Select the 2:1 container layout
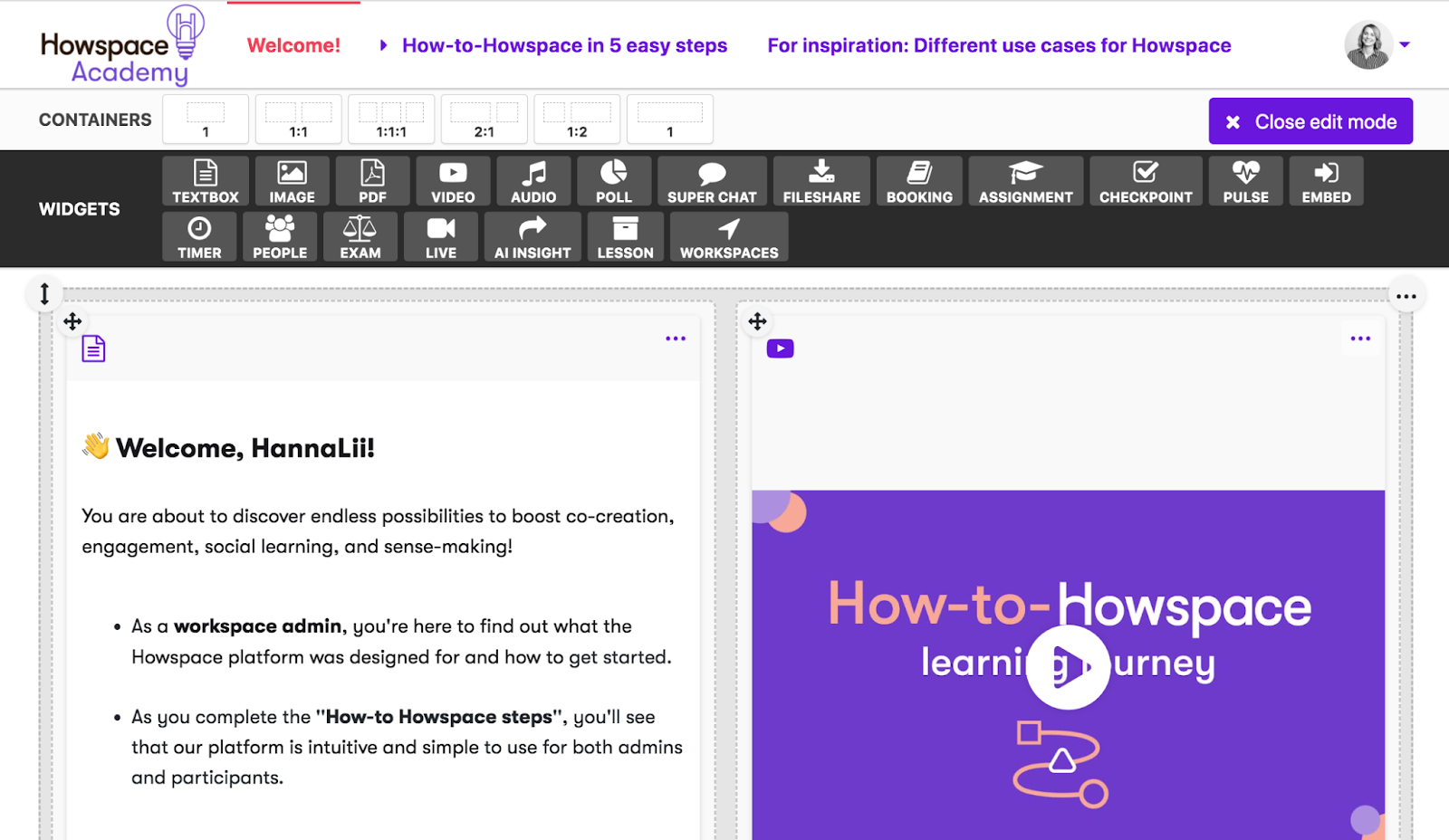 (485, 119)
